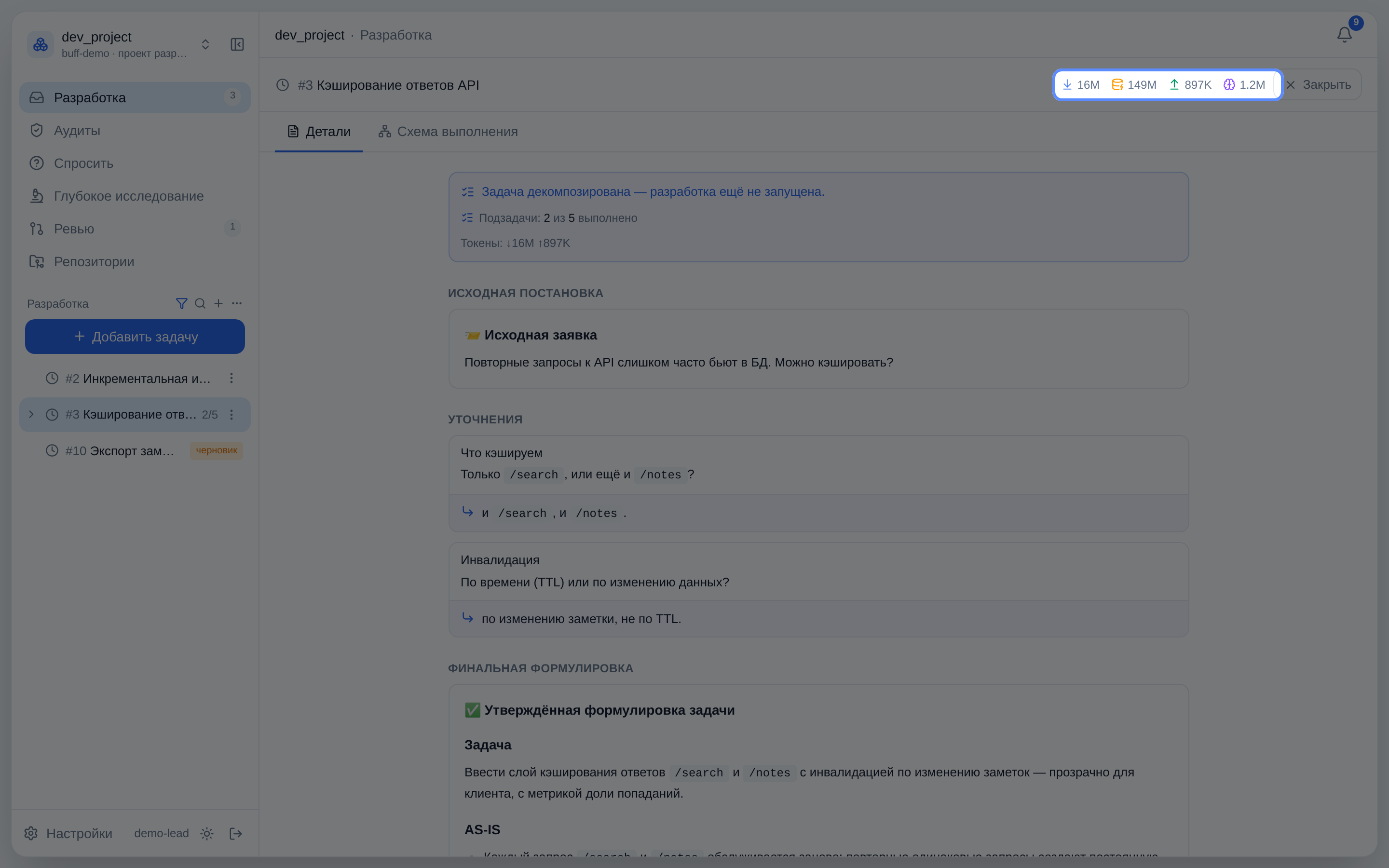The image size is (1389, 868).
Task: Click the demo-lead user name
Action: point(161,834)
